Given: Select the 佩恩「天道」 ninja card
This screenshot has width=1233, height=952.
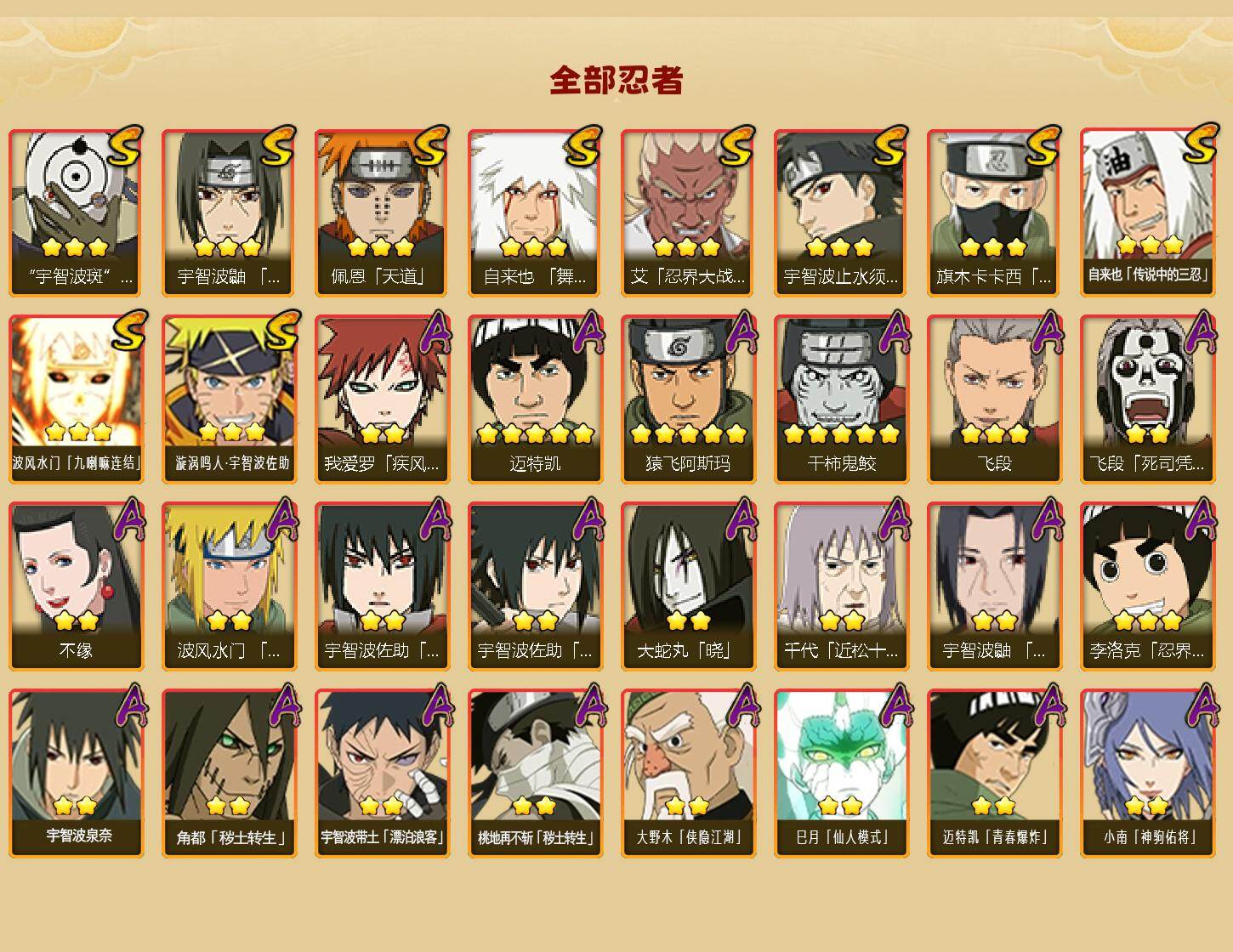Looking at the screenshot, I should coord(382,212).
